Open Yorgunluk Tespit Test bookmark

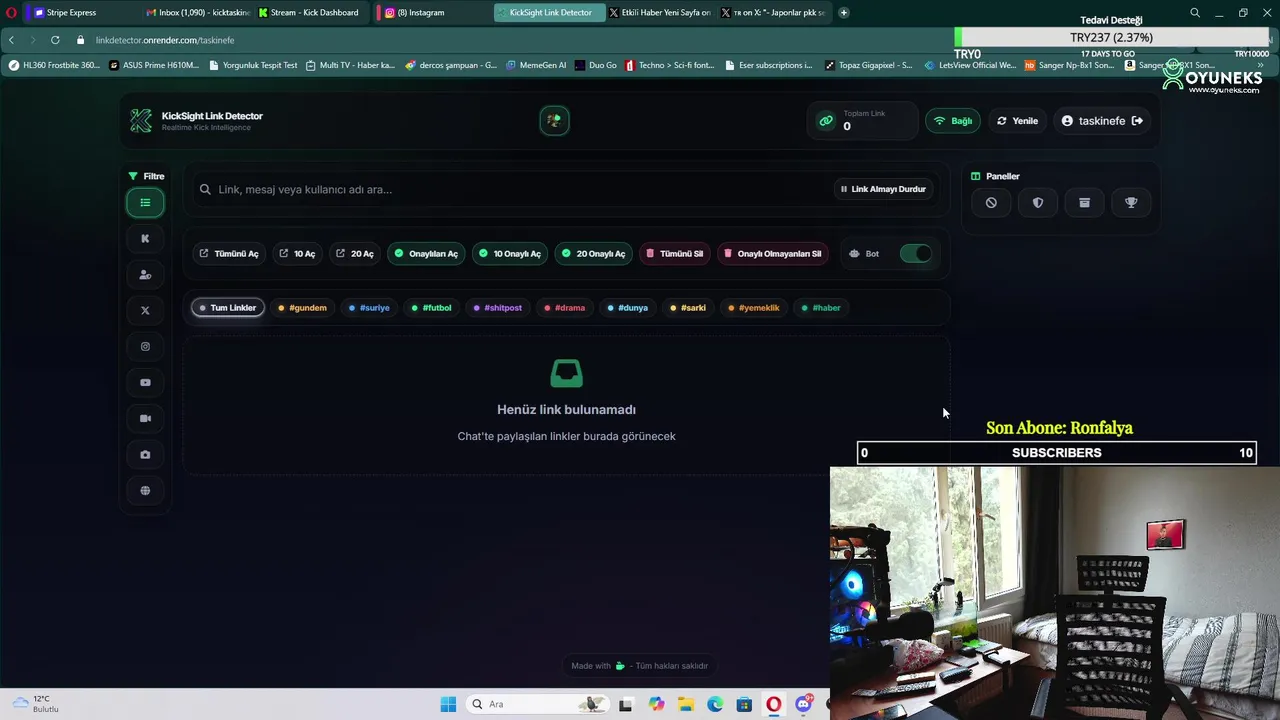pyautogui.click(x=253, y=65)
